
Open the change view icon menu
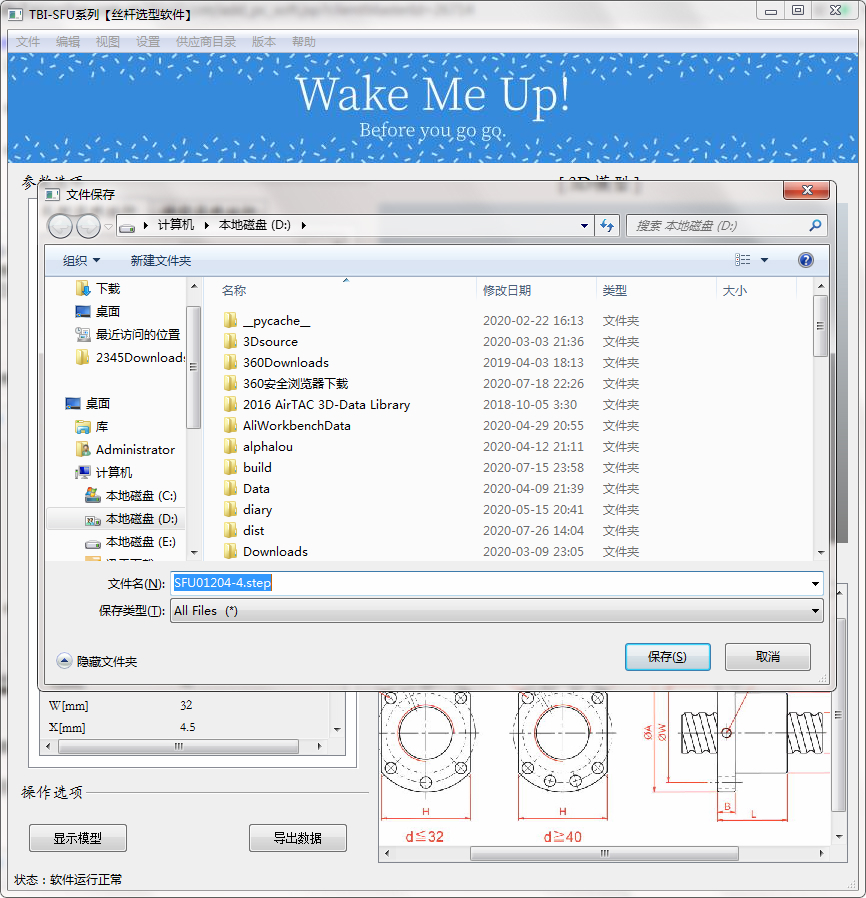pyautogui.click(x=744, y=260)
